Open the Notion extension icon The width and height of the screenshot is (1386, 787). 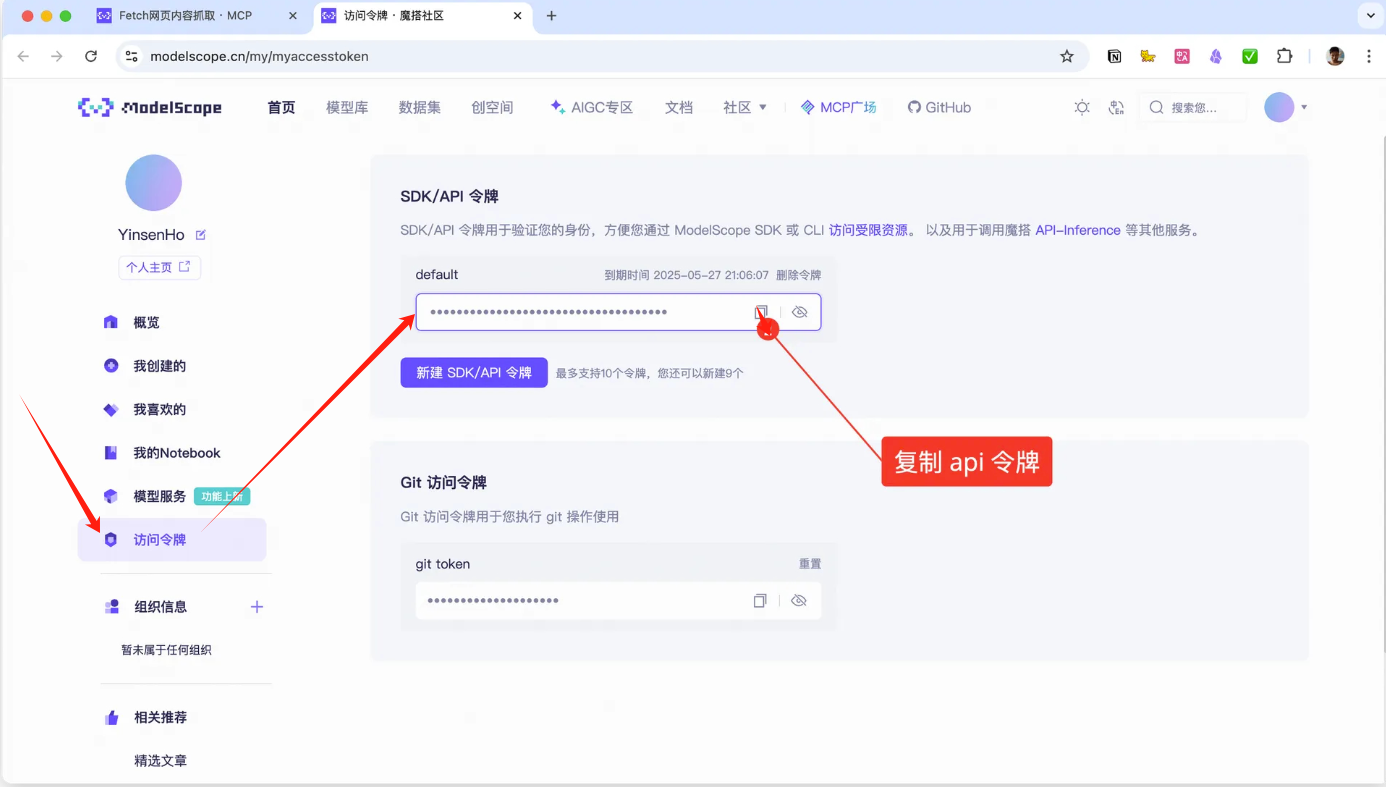coord(1114,56)
